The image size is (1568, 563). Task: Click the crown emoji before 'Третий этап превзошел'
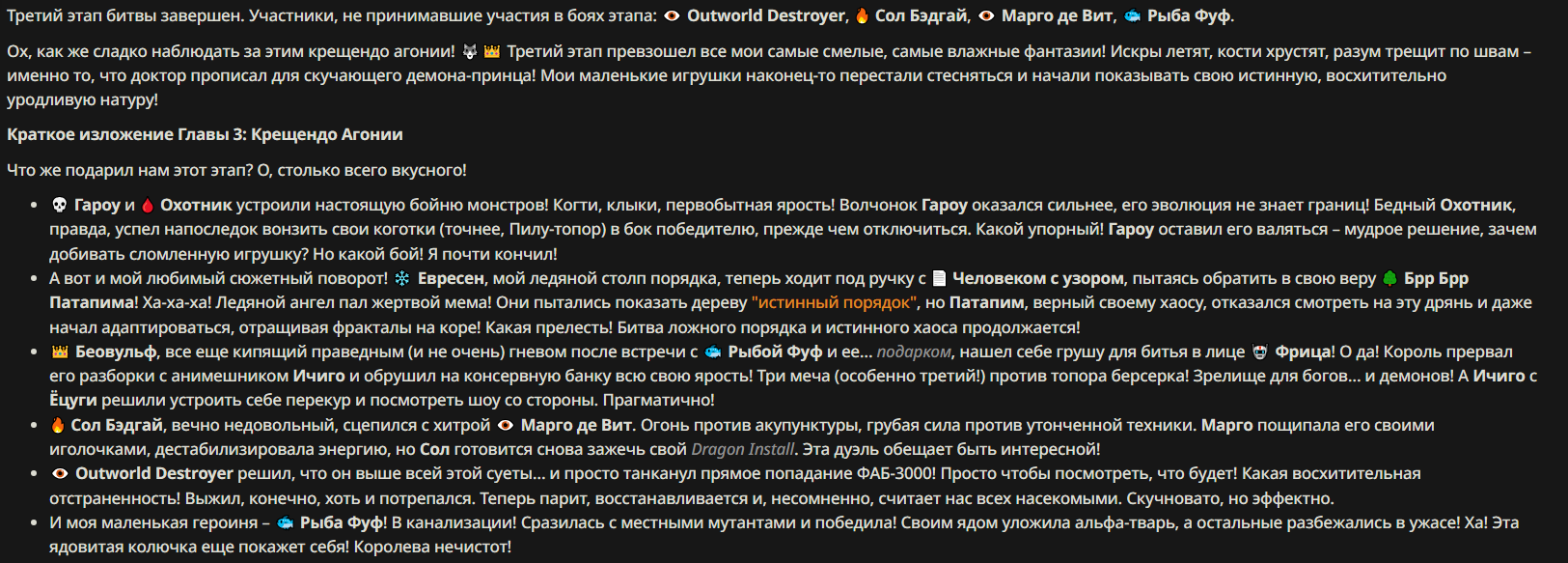[492, 51]
